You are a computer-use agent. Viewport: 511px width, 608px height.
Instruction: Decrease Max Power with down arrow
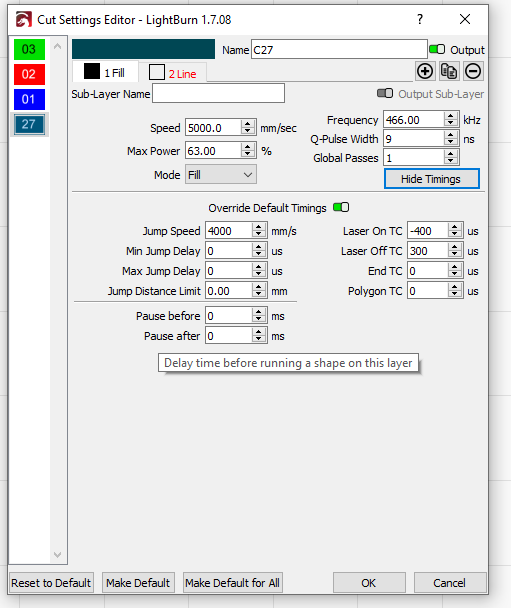tap(247, 154)
